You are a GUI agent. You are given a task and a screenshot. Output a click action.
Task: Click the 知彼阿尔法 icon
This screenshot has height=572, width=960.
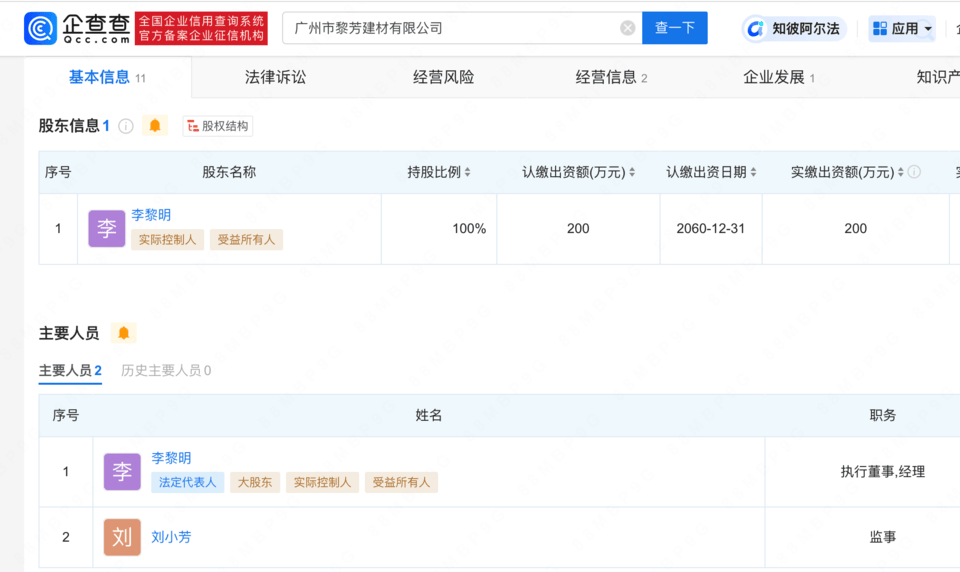755,29
